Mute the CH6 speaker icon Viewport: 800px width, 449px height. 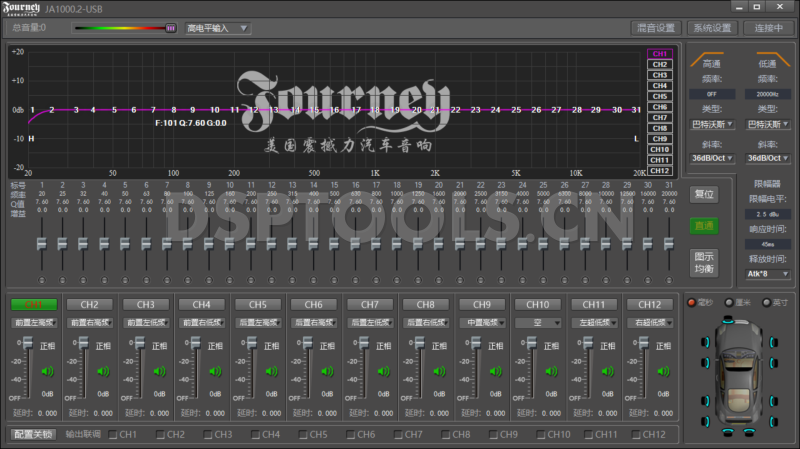point(328,371)
